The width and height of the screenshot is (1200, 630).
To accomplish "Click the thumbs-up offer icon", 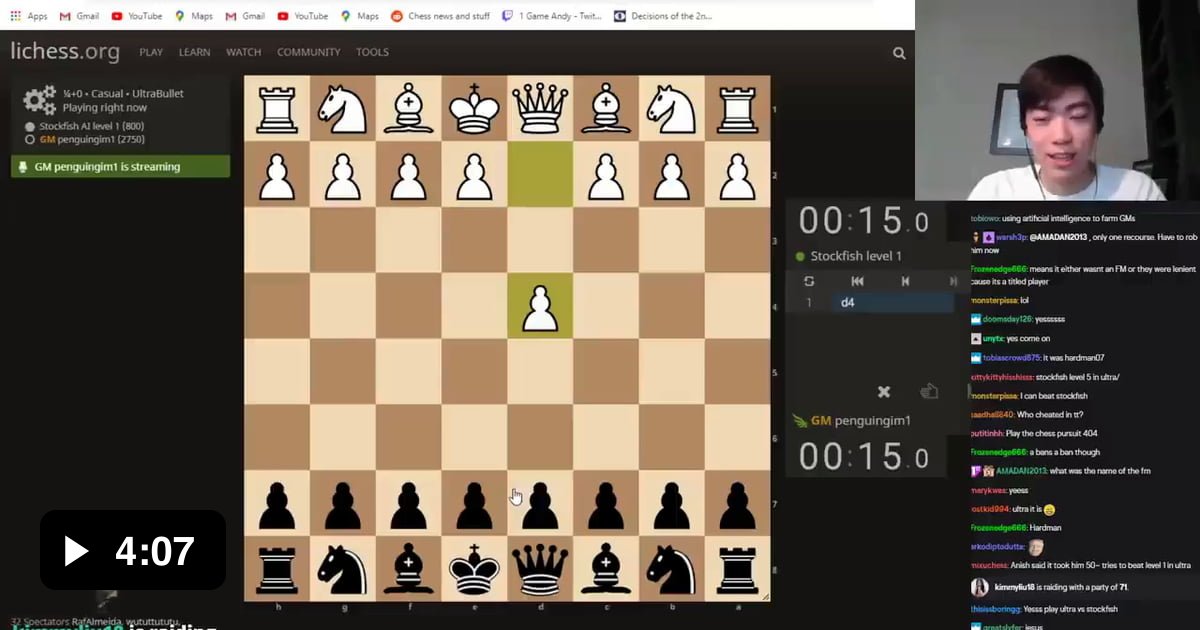I will tap(929, 393).
